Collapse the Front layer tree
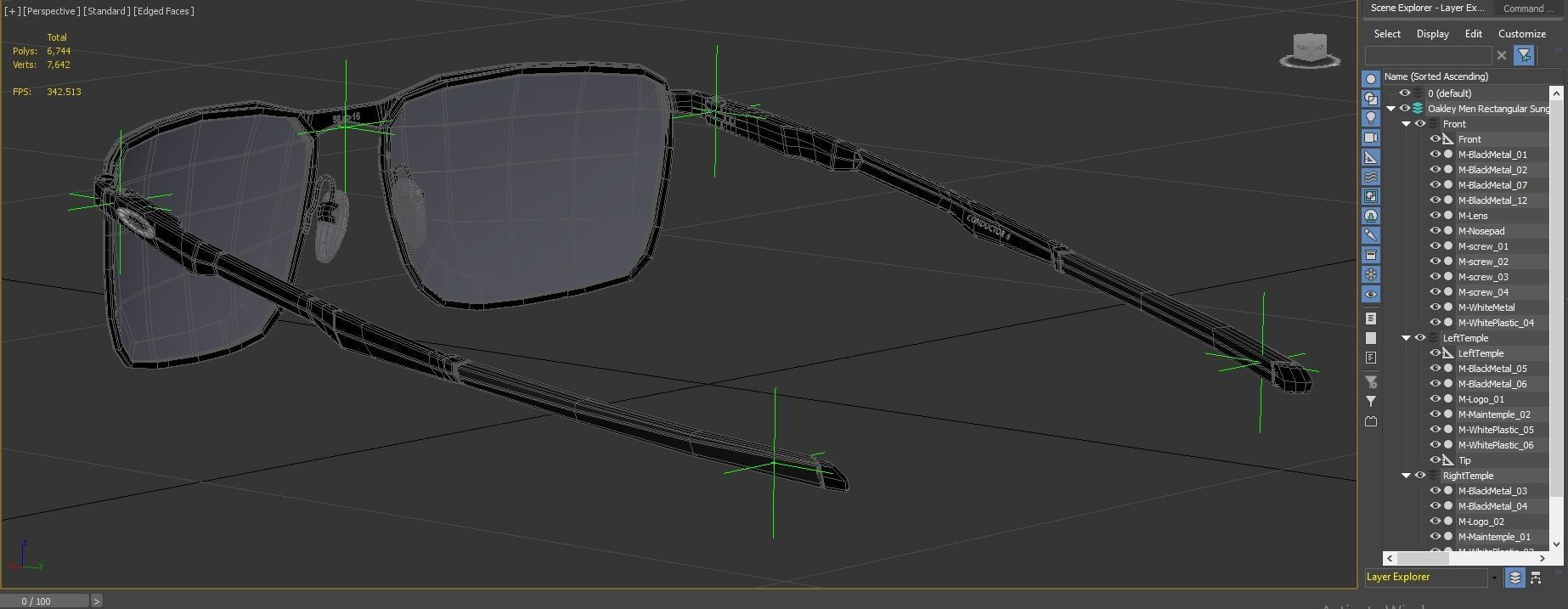This screenshot has width=1568, height=609. coord(1407,124)
